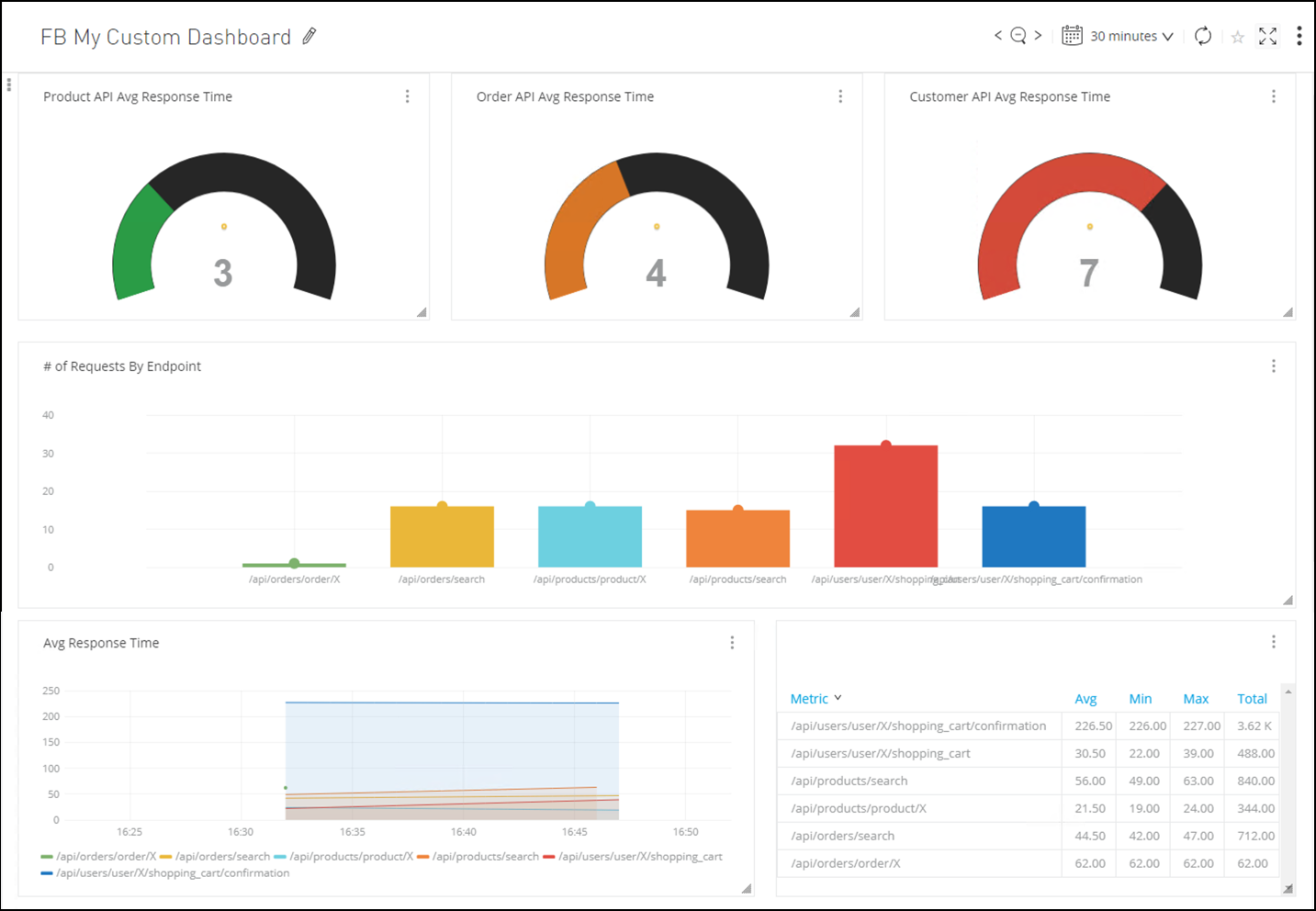Click resize handle of Requests By Endpoint panel

click(x=1288, y=600)
